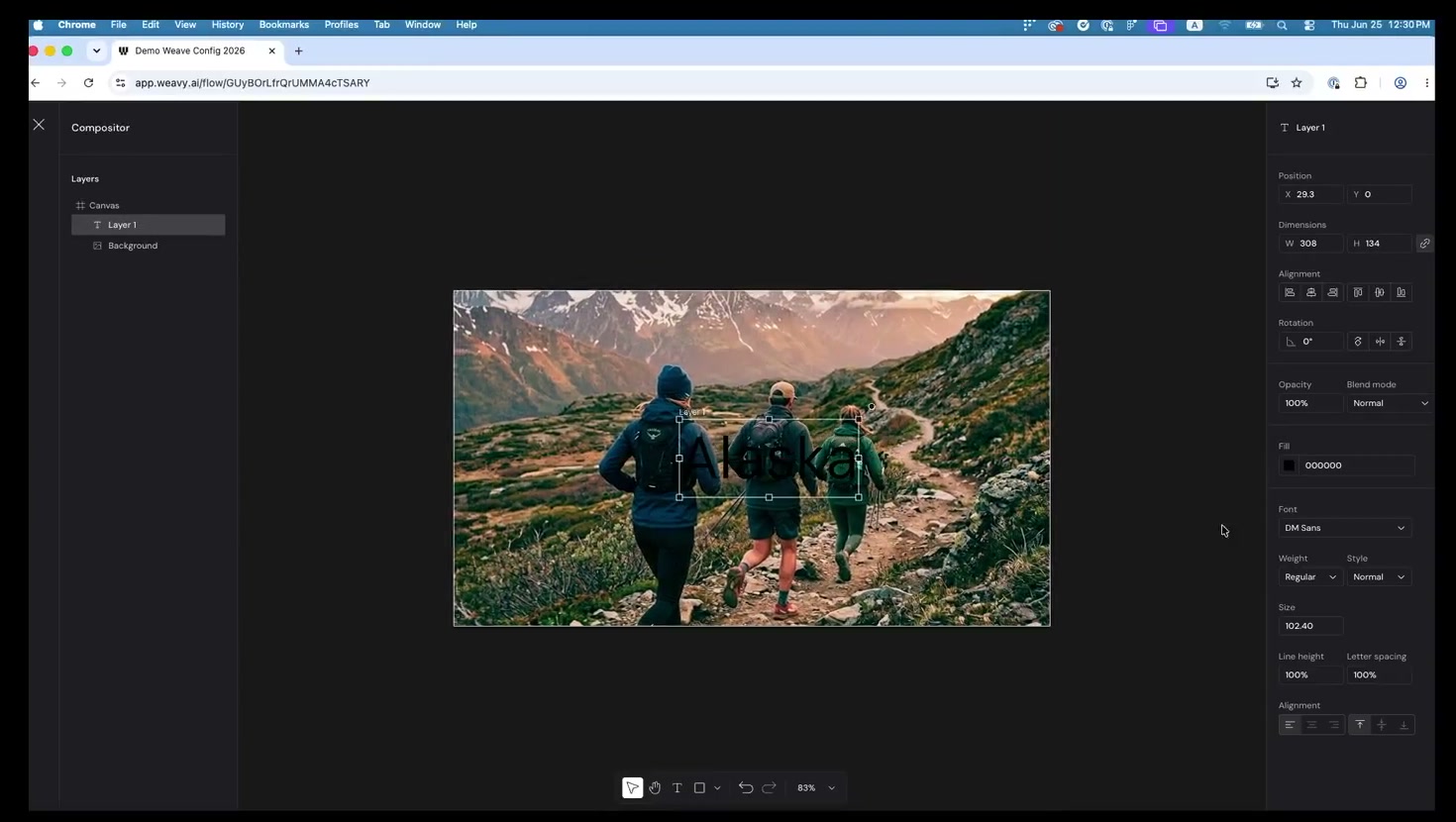Screen dimensions: 1456x822
Task: Redo the last action
Action: 770,787
